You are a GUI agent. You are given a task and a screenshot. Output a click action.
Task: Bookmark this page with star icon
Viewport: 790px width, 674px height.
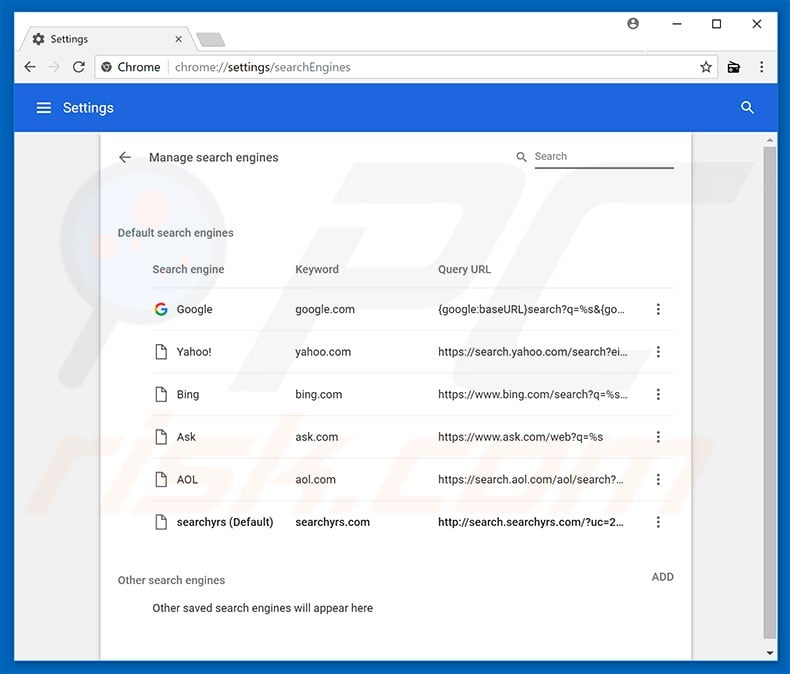[x=706, y=67]
